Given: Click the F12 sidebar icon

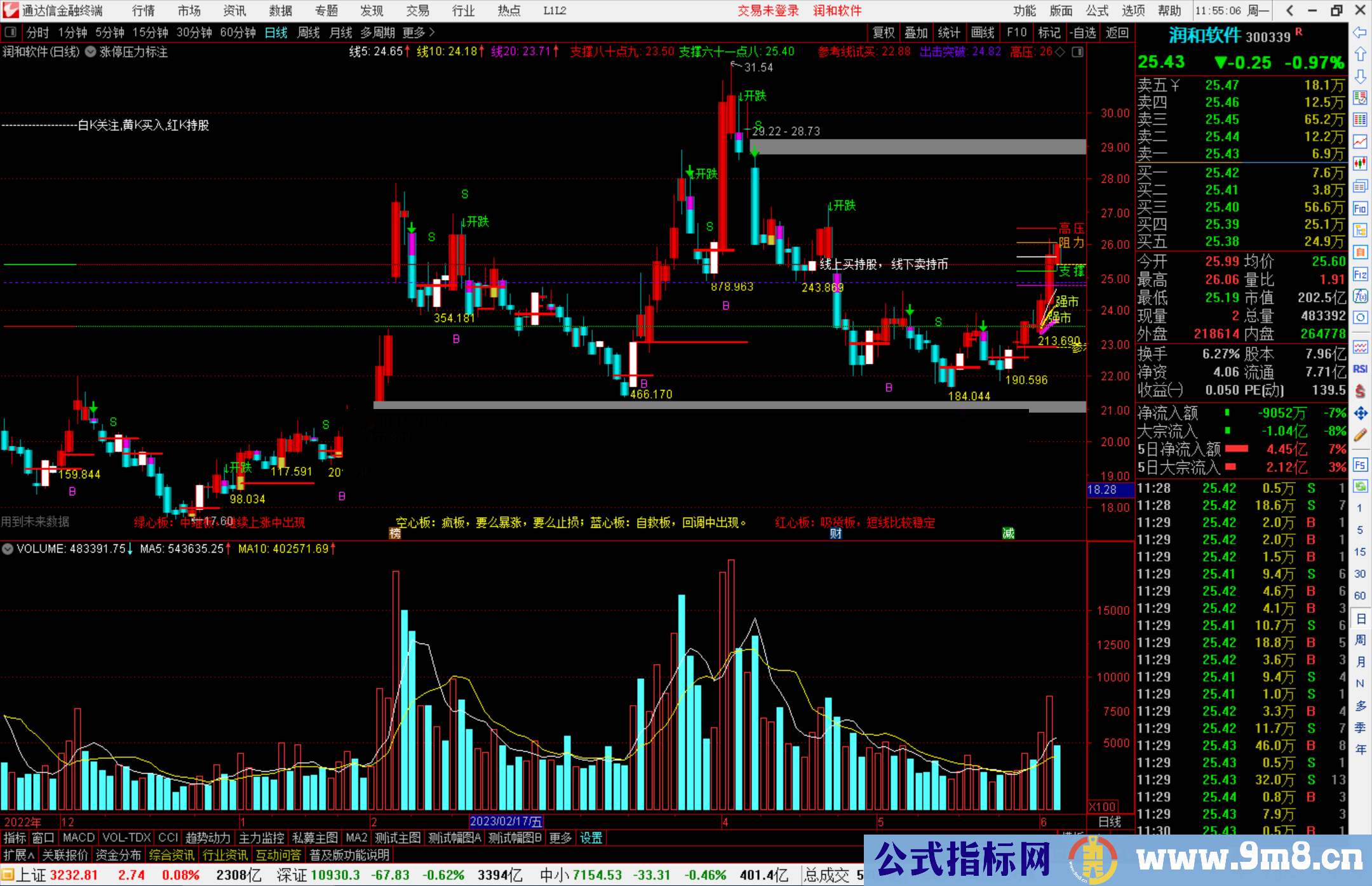Looking at the screenshot, I should 1360,274.
